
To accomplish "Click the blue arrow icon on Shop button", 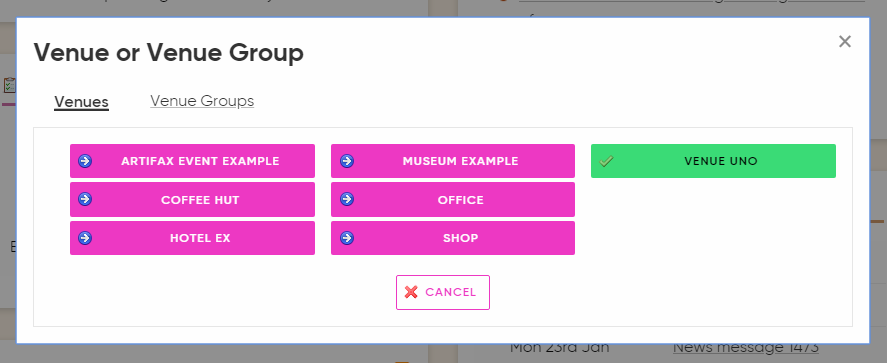I will point(347,238).
